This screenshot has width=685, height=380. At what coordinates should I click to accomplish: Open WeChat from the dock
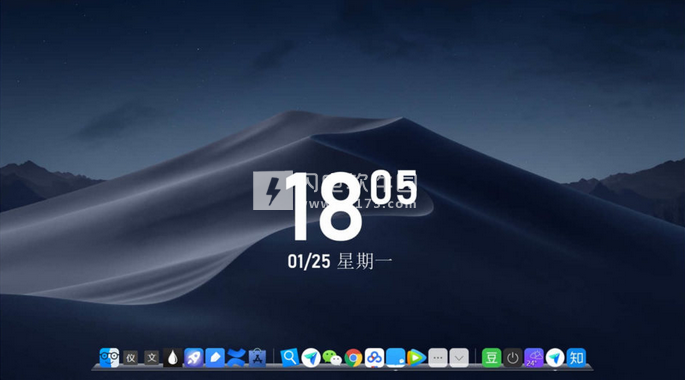(332, 358)
